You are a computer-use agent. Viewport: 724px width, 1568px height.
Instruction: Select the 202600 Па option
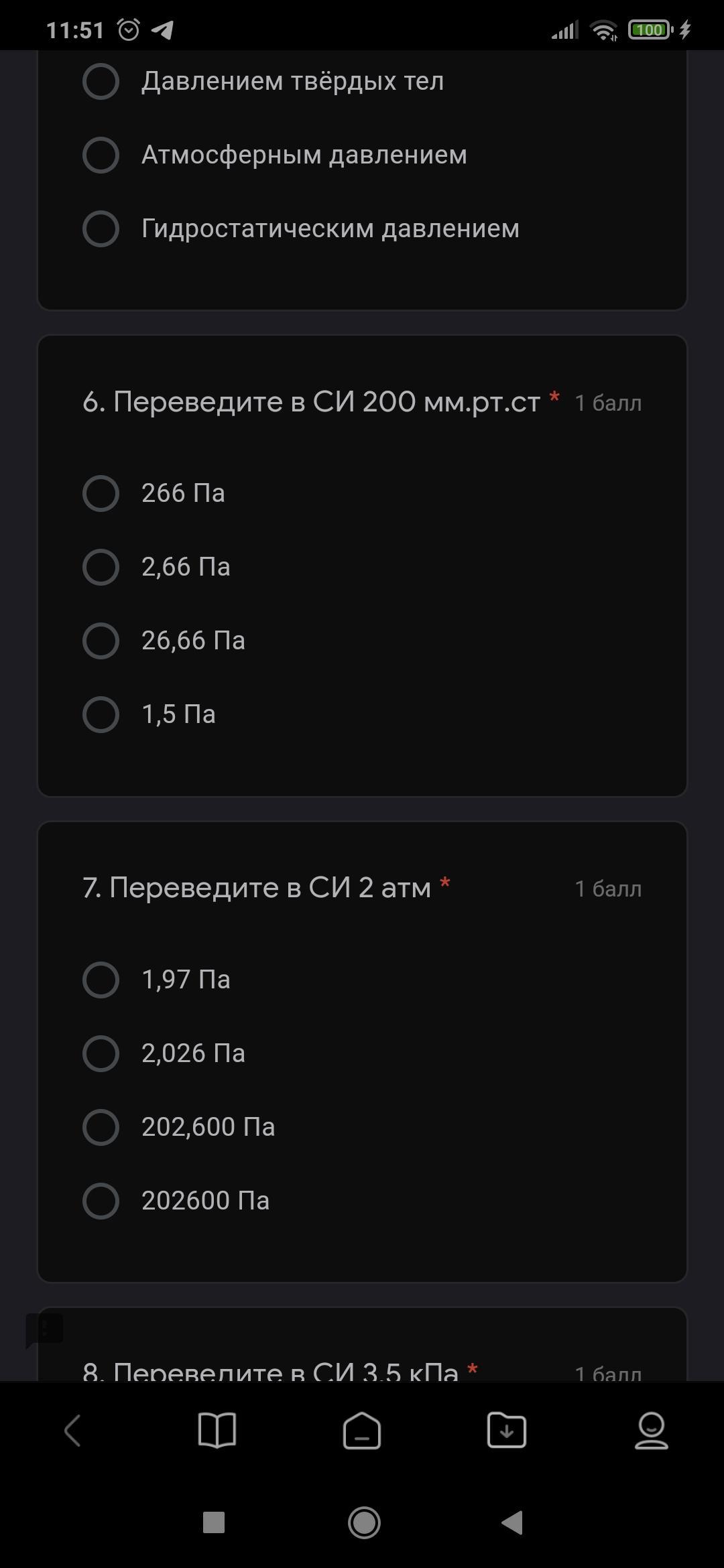coord(101,1201)
